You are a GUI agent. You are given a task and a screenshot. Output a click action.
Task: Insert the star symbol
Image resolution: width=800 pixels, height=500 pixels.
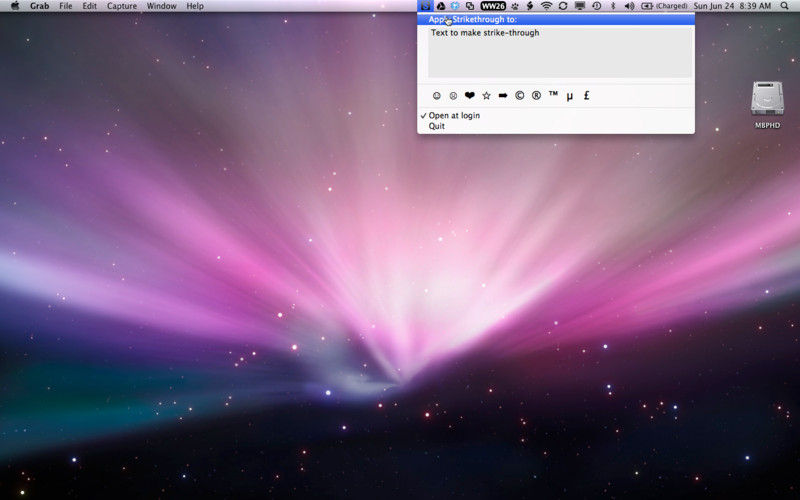coord(486,95)
